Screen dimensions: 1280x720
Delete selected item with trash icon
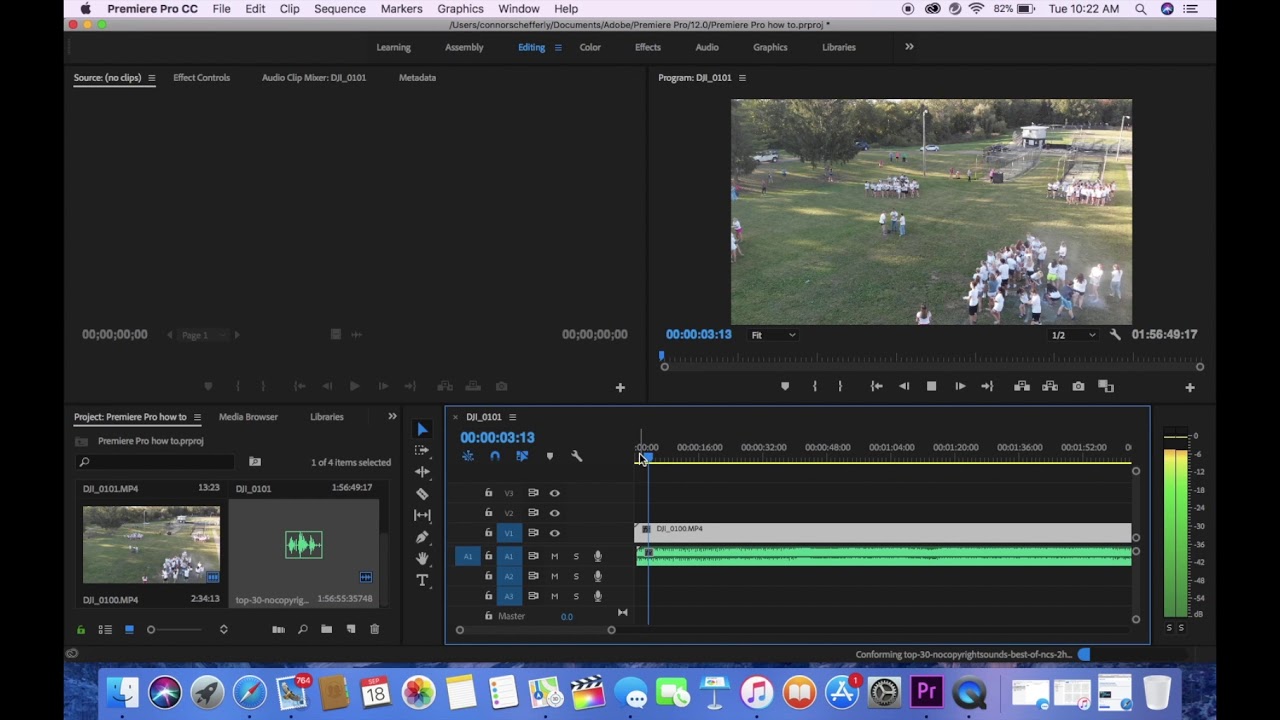[x=375, y=629]
